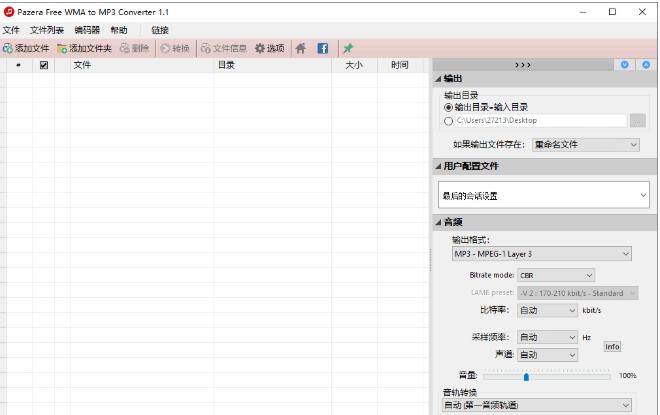Open the Facebook icon in toolbar
This screenshot has height=415, width=660.
tap(323, 48)
